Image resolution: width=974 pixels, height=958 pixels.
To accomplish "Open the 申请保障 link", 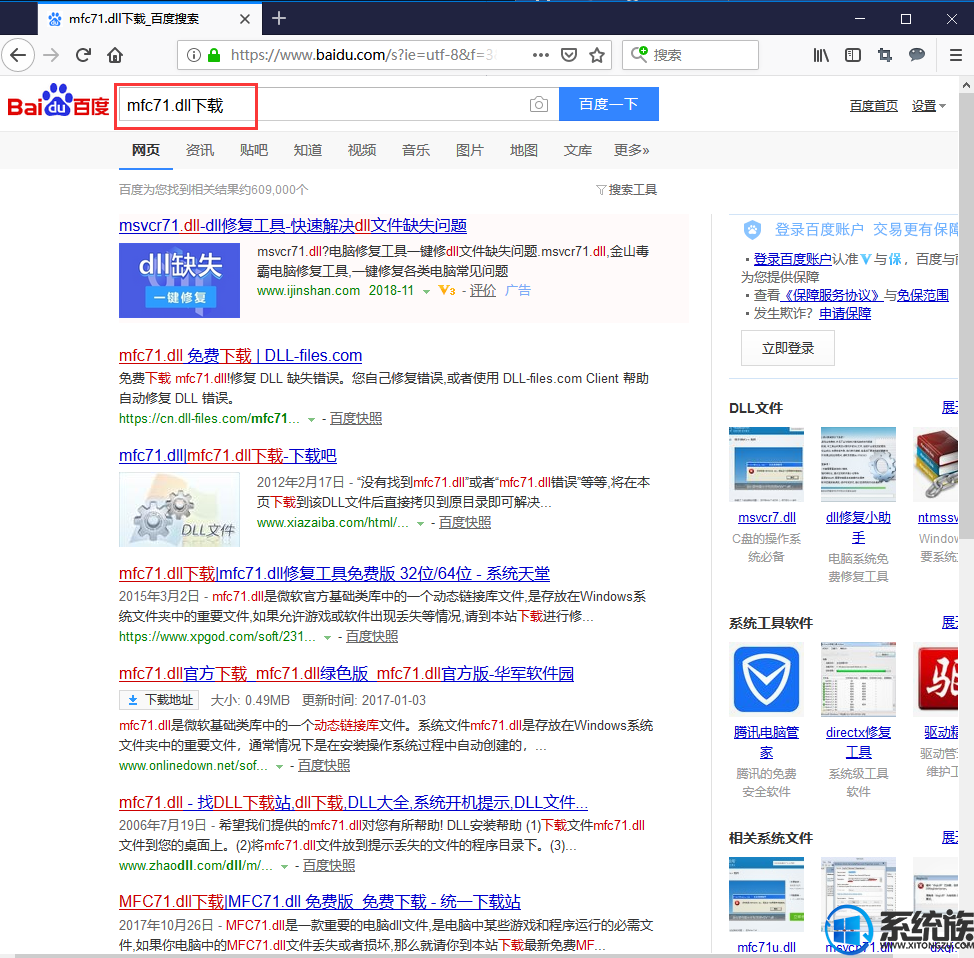I will (x=845, y=314).
